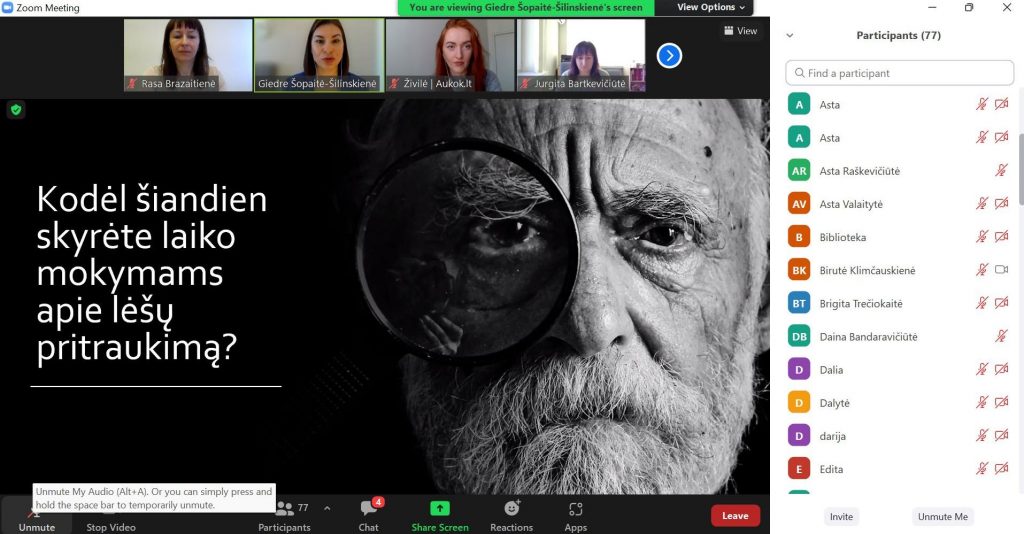This screenshot has width=1024, height=534.
Task: Click the Unmute Me button
Action: [942, 516]
